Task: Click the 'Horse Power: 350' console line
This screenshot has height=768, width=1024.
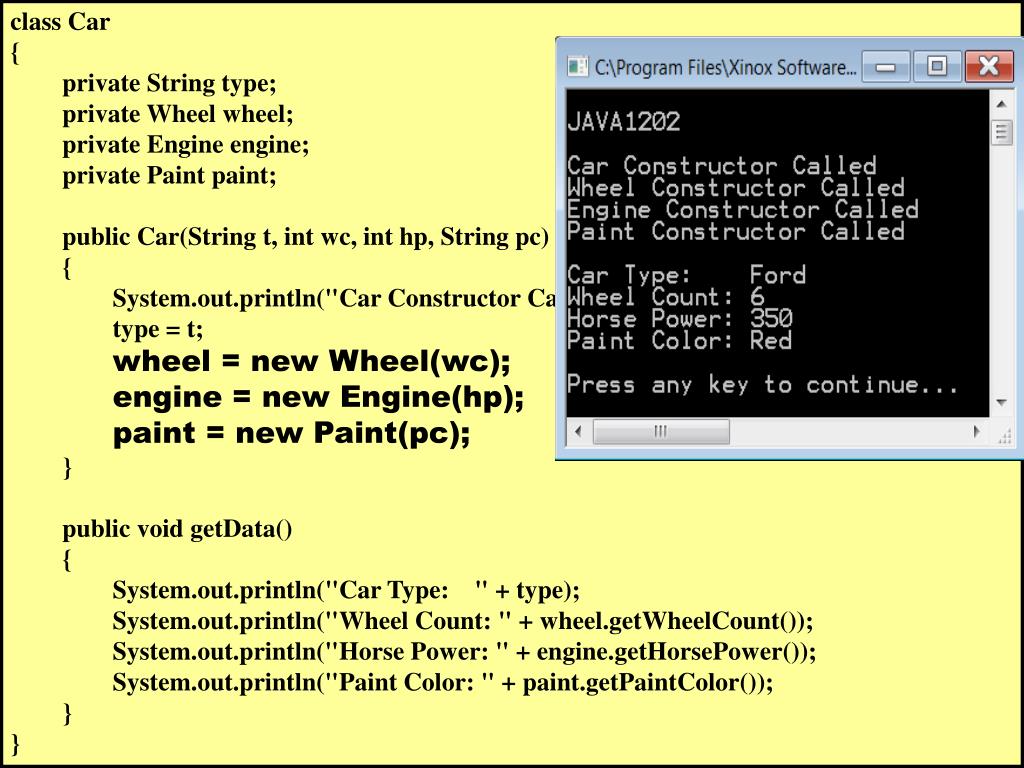Action: [x=680, y=318]
